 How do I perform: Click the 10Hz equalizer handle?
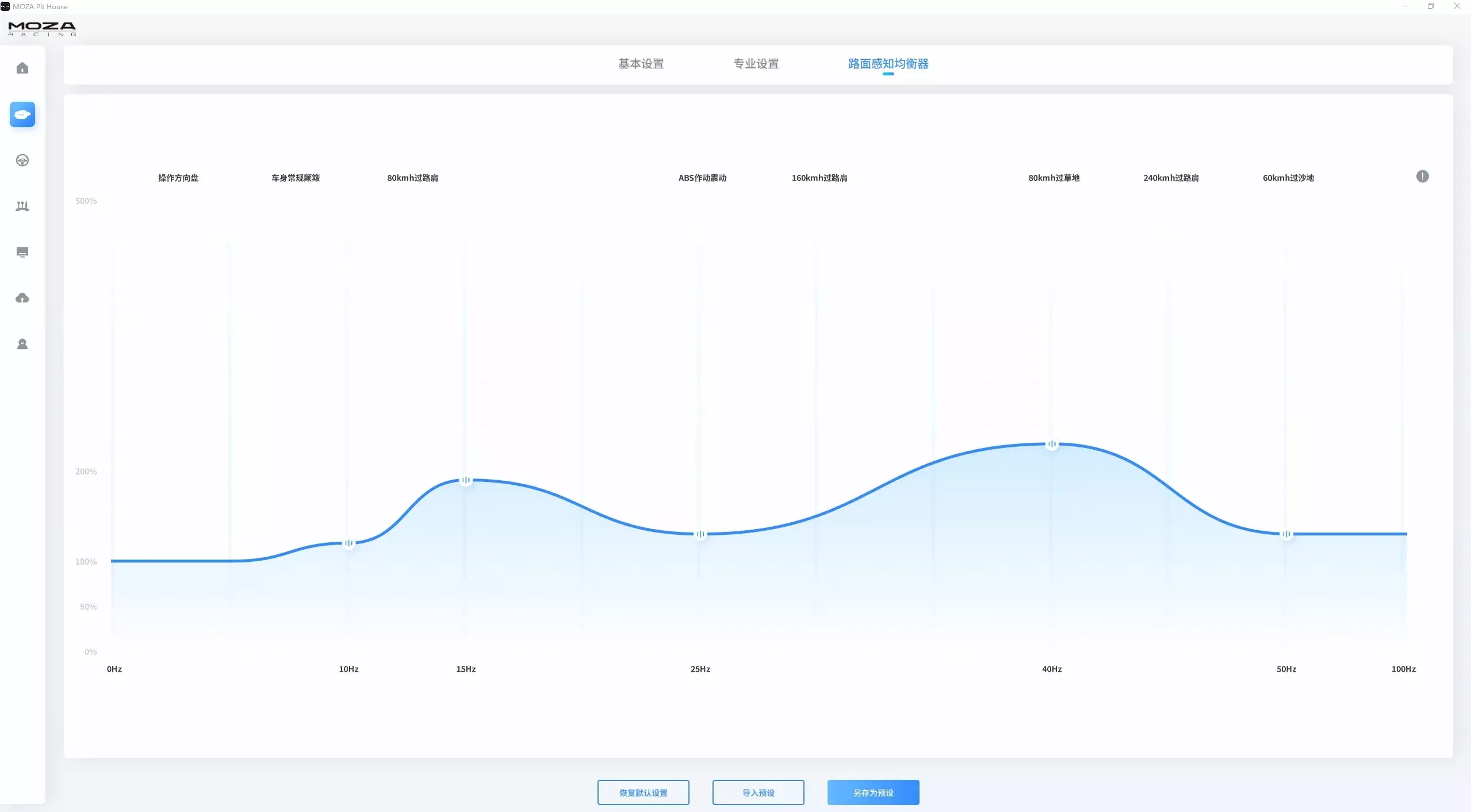[x=348, y=543]
